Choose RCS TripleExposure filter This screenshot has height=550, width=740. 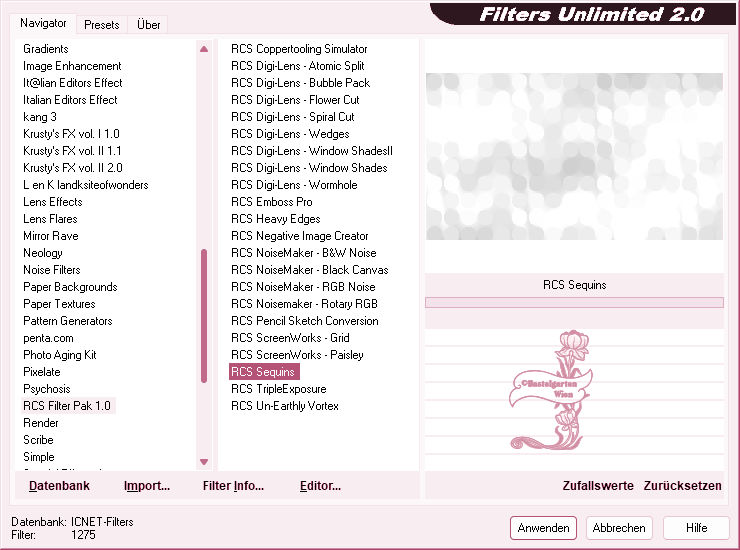278,389
